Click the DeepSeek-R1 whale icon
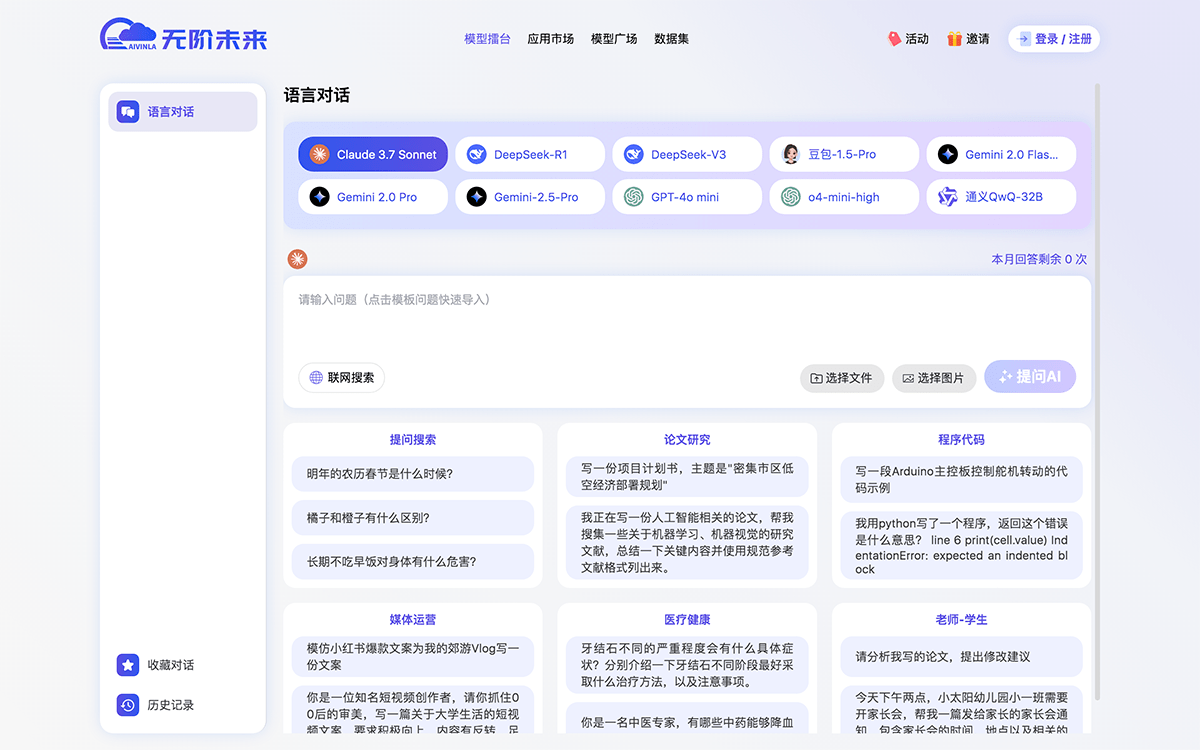 tap(477, 154)
